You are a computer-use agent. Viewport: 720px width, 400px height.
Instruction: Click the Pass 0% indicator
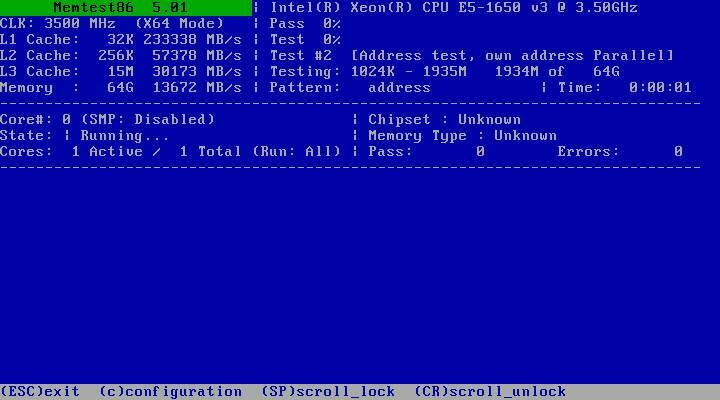(305, 23)
